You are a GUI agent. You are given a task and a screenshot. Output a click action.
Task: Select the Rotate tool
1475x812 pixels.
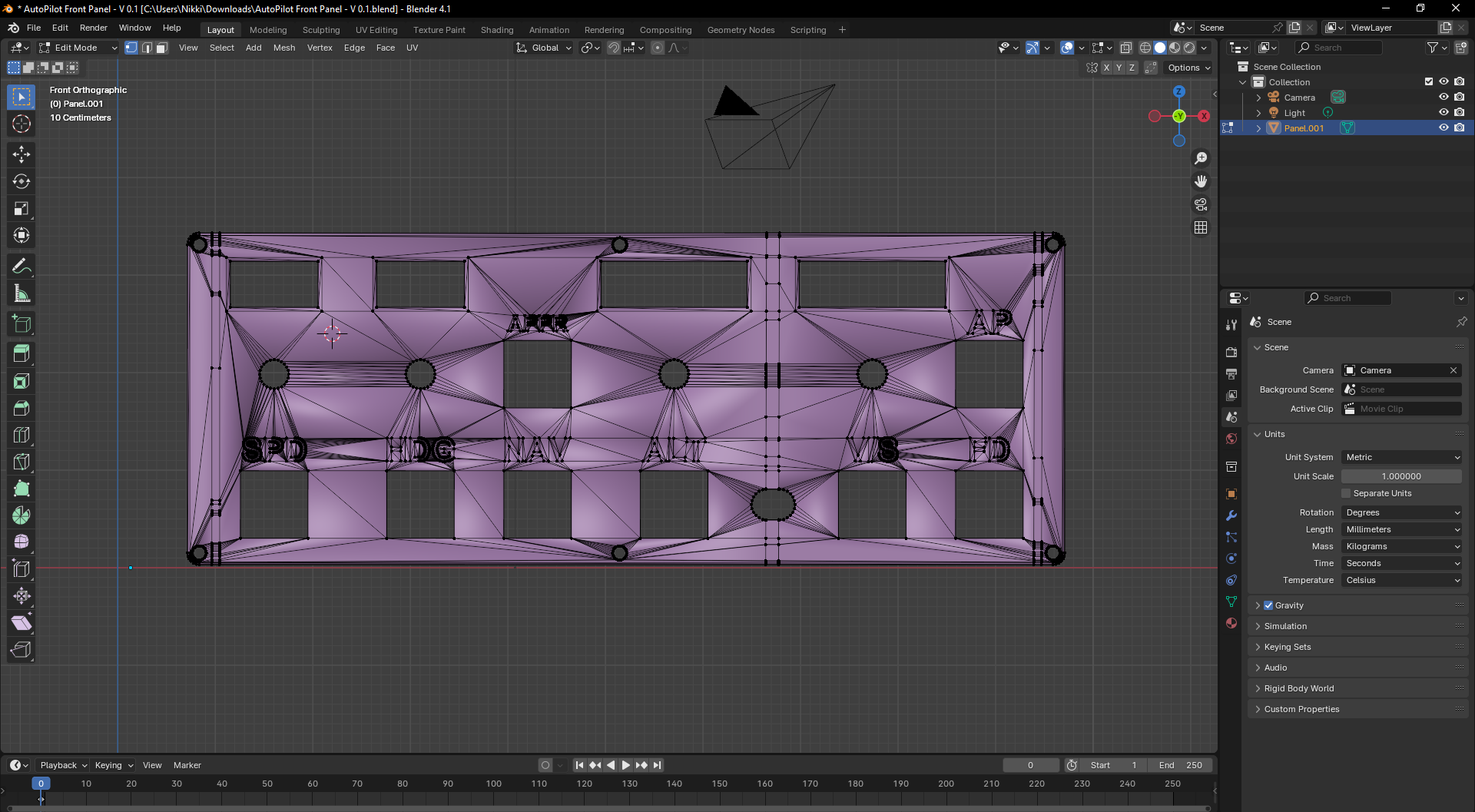click(x=22, y=182)
